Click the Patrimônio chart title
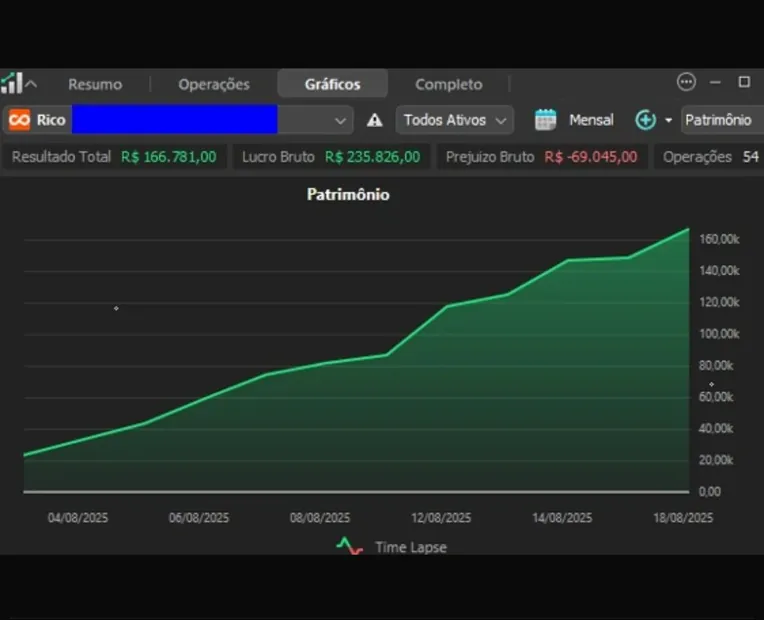This screenshot has height=620, width=764. point(348,194)
